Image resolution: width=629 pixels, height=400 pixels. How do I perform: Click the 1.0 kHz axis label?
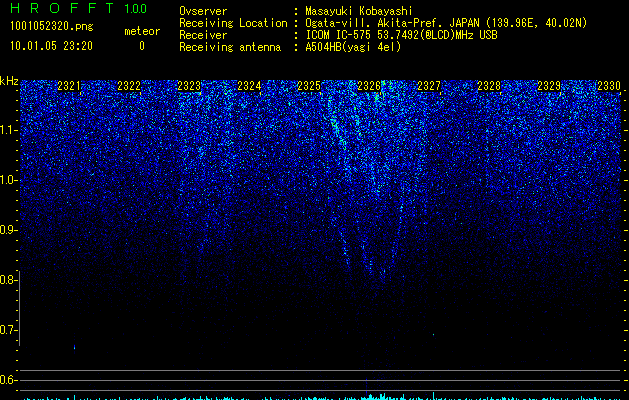pos(8,180)
